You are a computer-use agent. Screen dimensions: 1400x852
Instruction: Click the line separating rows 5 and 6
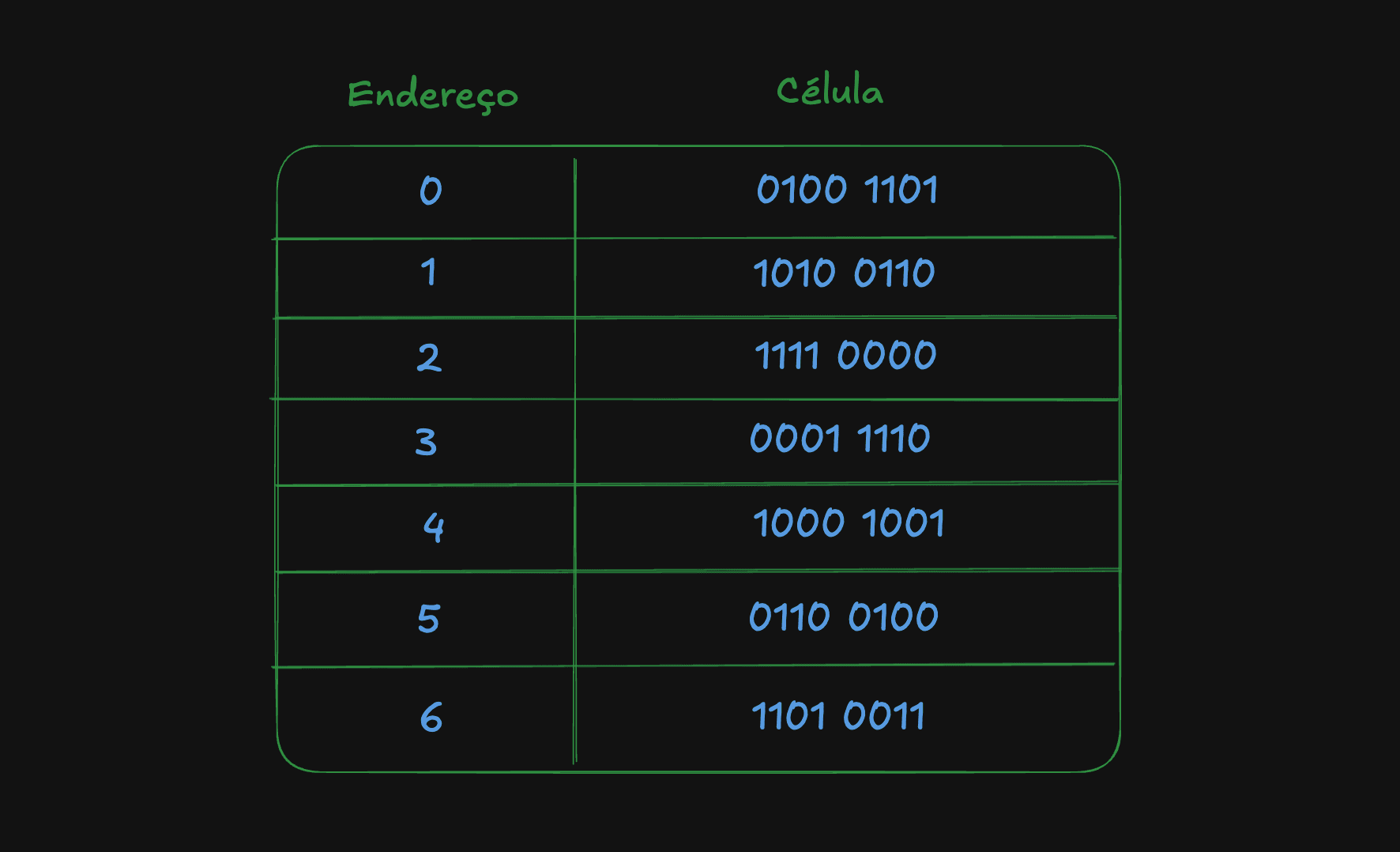pyautogui.click(x=695, y=665)
